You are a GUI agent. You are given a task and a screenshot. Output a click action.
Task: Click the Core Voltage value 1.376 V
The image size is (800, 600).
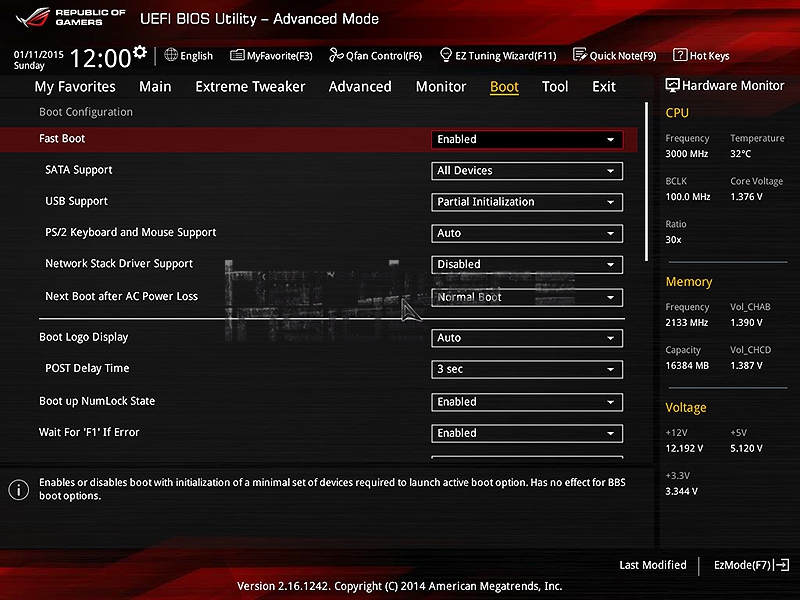click(746, 196)
